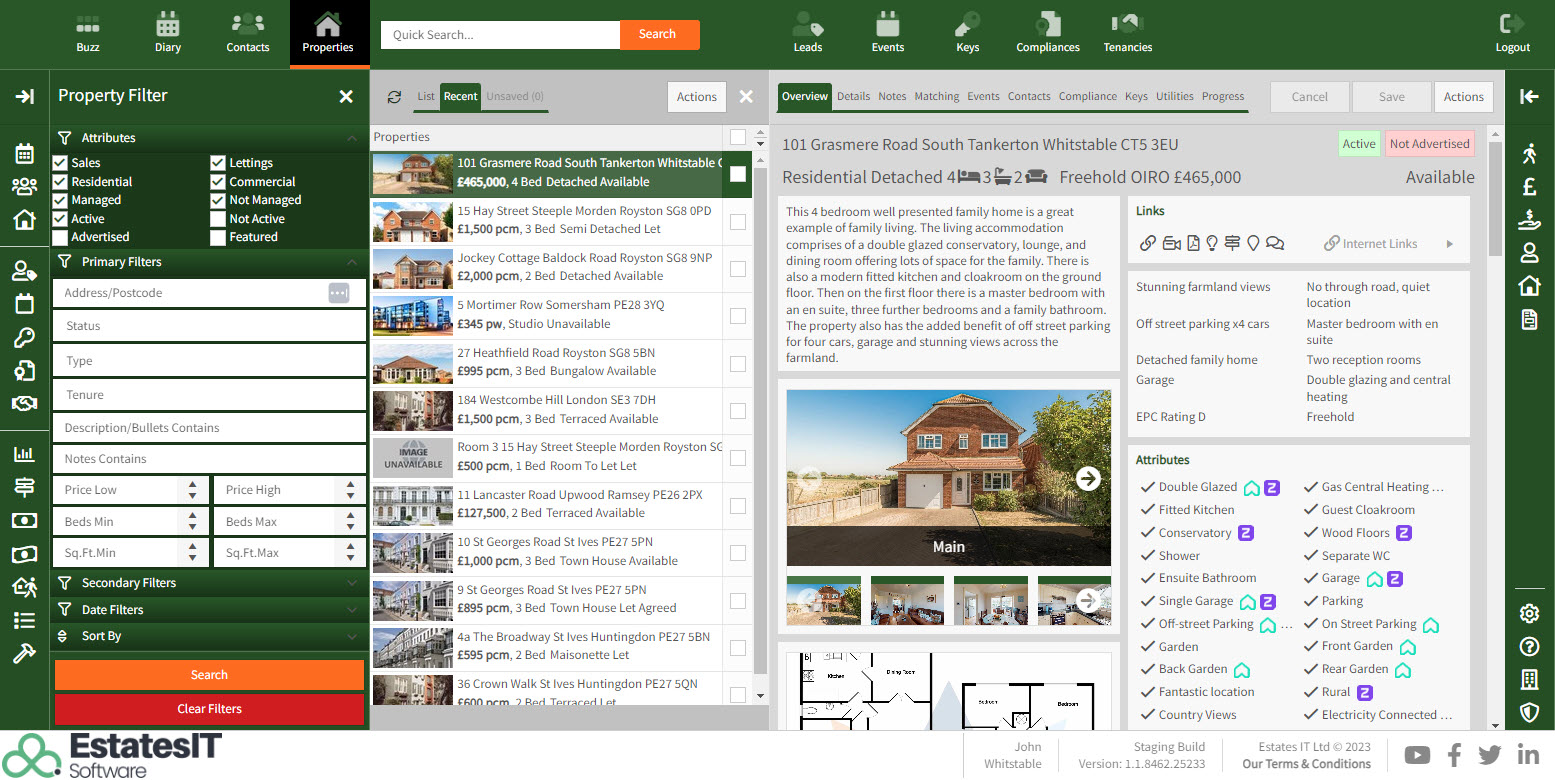Viewport: 1555px width, 780px height.
Task: Switch to the Utilities tab
Action: click(x=1175, y=96)
